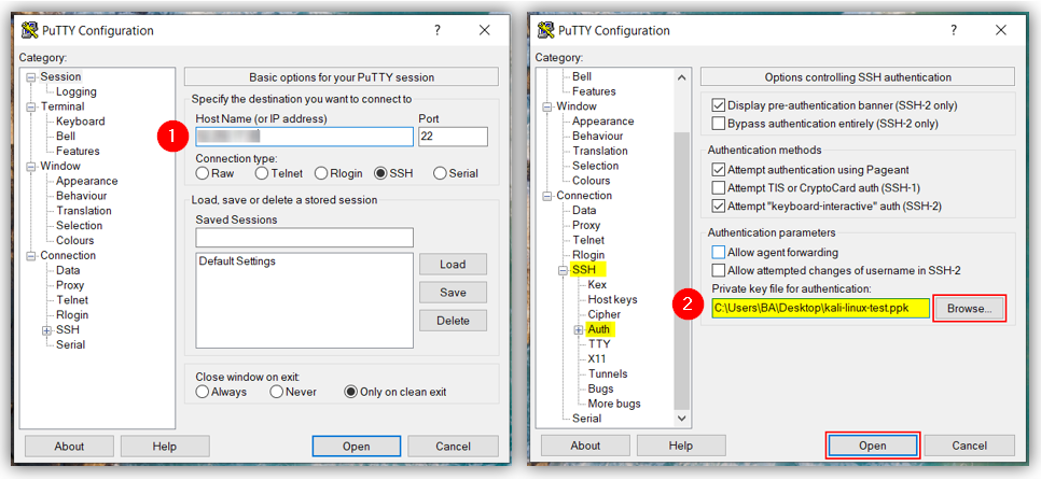Select Default Settings in sessions list
This screenshot has height=479, width=1041.
click(237, 262)
